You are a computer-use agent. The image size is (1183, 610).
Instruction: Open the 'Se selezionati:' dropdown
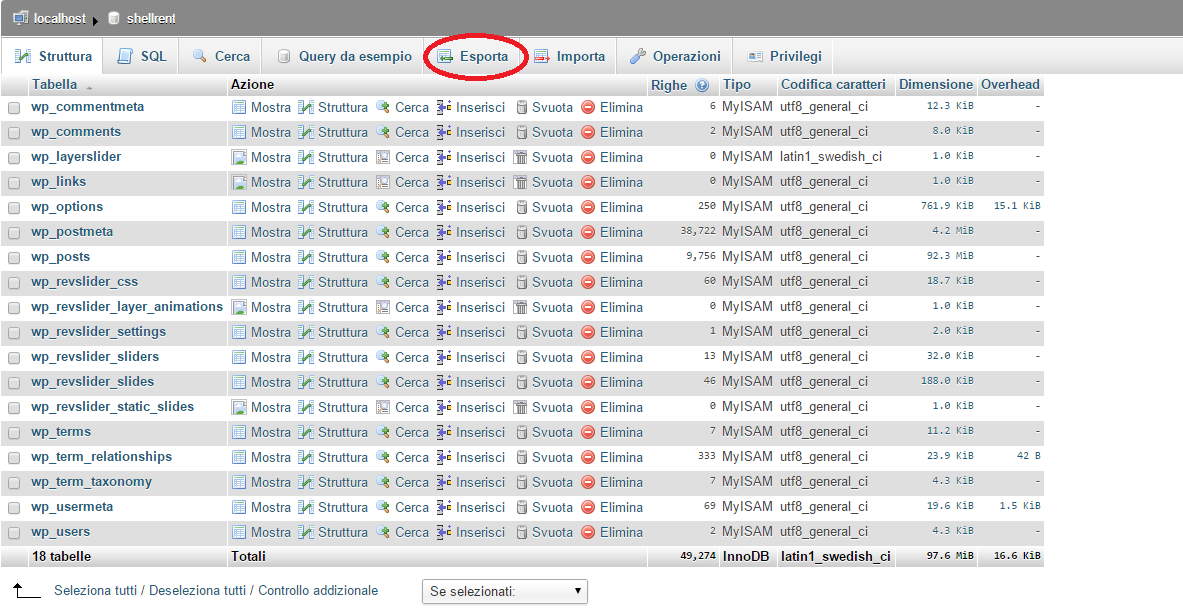tap(504, 592)
